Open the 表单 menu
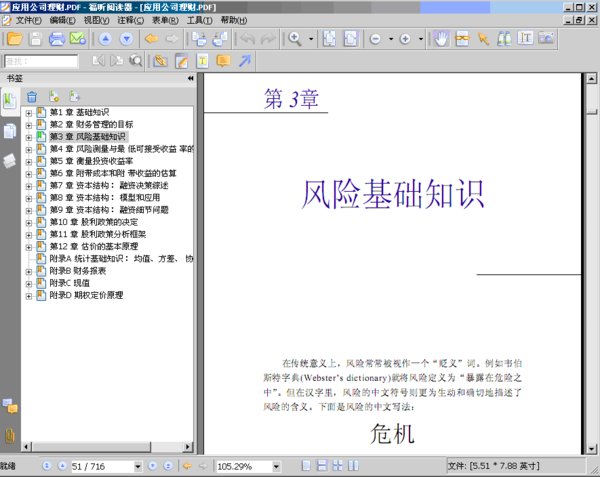600x477 pixels. (x=165, y=20)
